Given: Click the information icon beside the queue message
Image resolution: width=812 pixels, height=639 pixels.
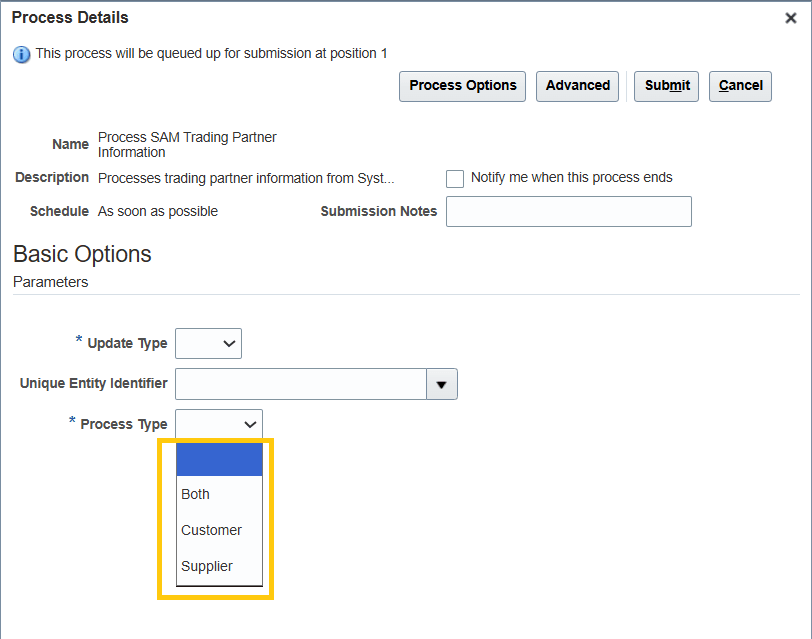Looking at the screenshot, I should (21, 53).
